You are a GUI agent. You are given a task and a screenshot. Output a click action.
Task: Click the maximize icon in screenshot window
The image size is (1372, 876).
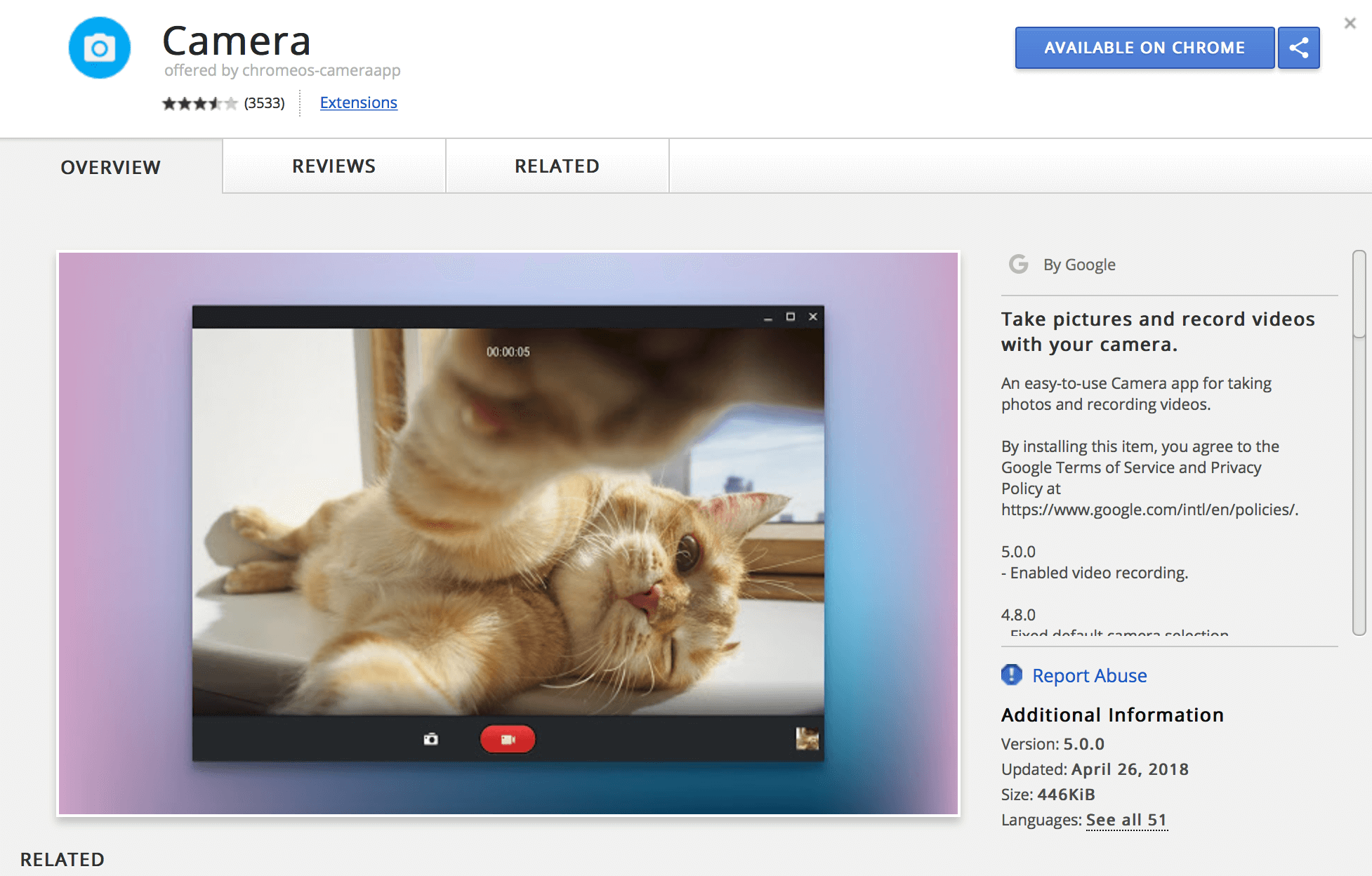pos(791,317)
